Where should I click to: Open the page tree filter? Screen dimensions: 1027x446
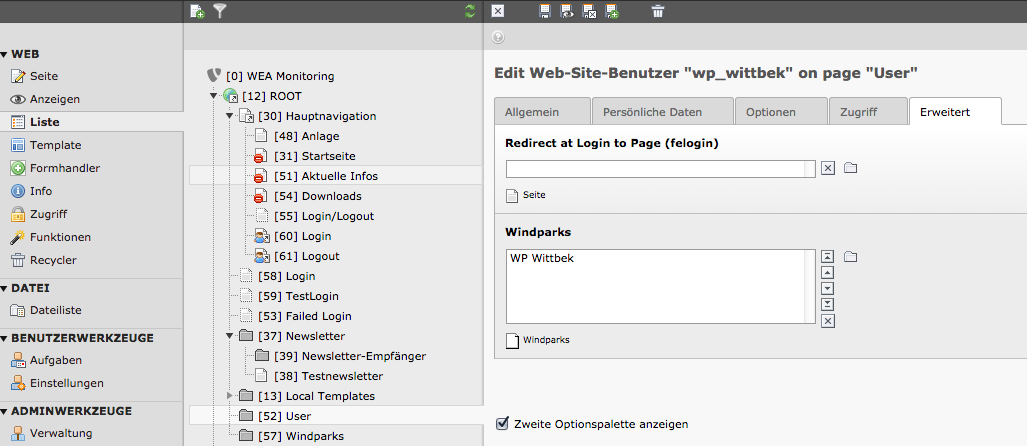[220, 12]
